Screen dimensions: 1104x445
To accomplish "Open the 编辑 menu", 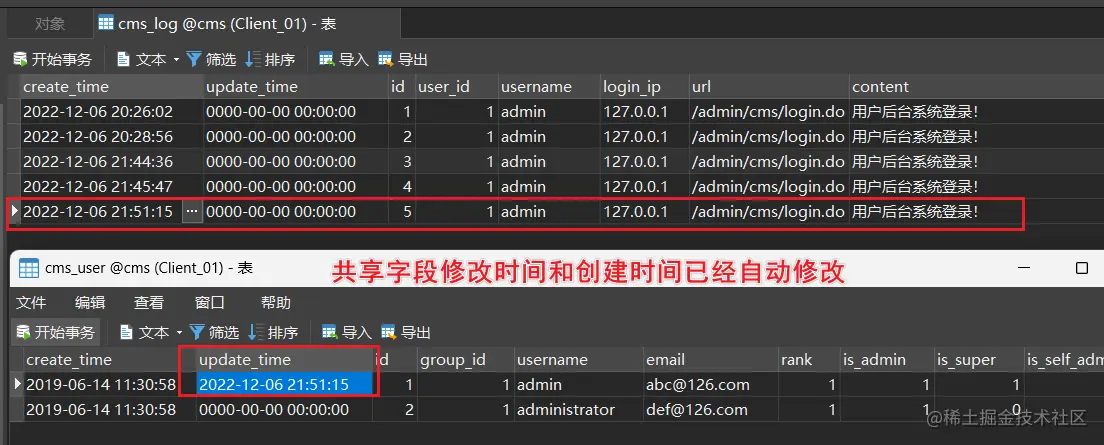I will click(x=90, y=303).
